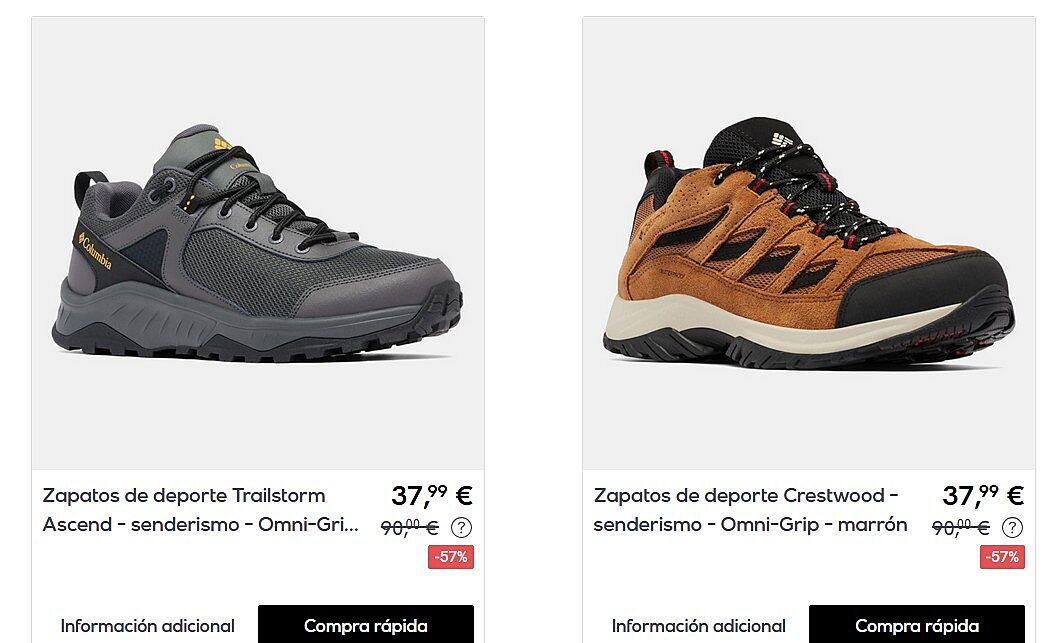The image size is (1055, 643).
Task: Show Información adicional for Trailstorm Ascend
Action: click(147, 626)
